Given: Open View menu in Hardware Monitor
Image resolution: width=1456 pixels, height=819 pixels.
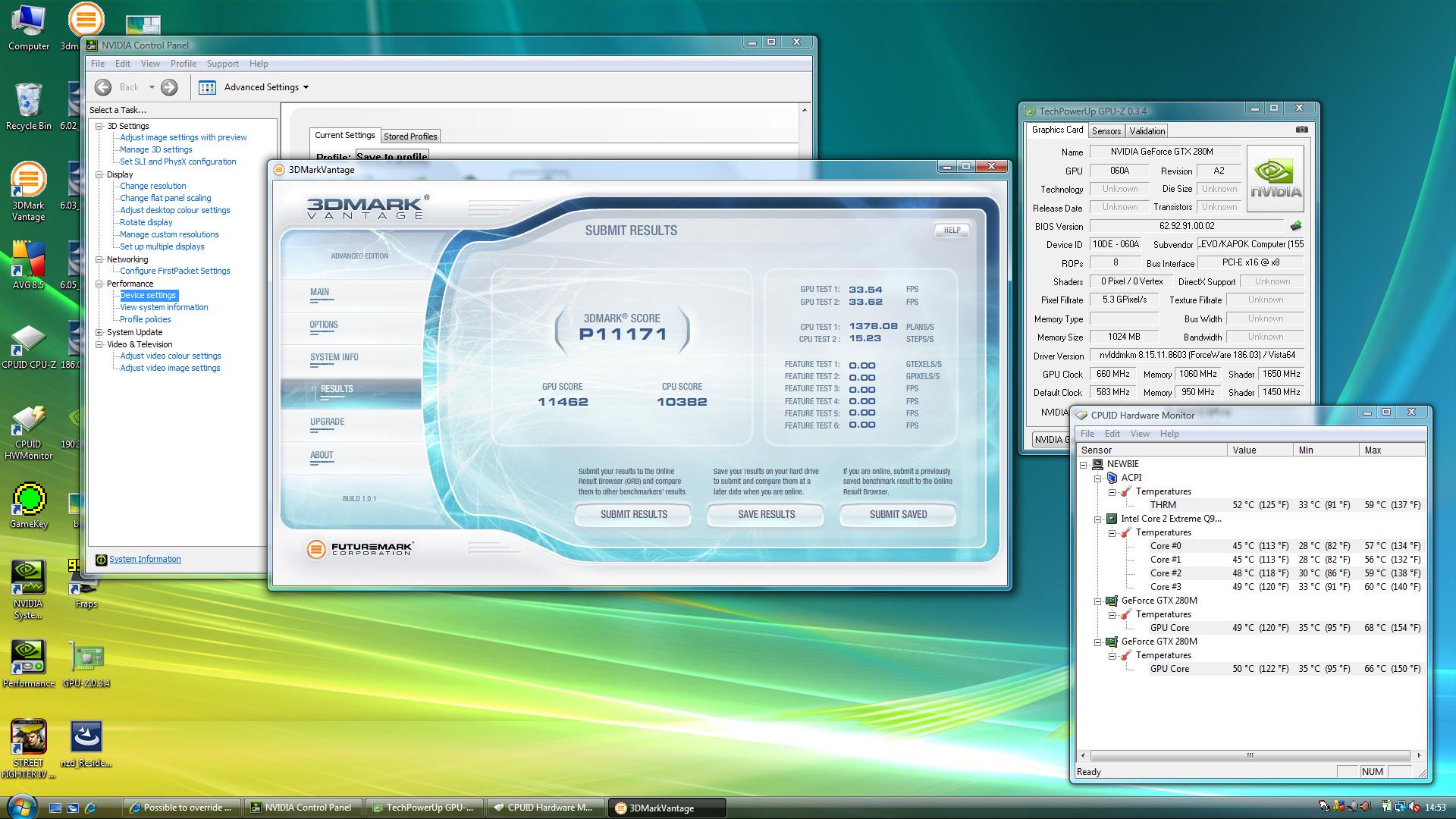Looking at the screenshot, I should click(x=1140, y=434).
